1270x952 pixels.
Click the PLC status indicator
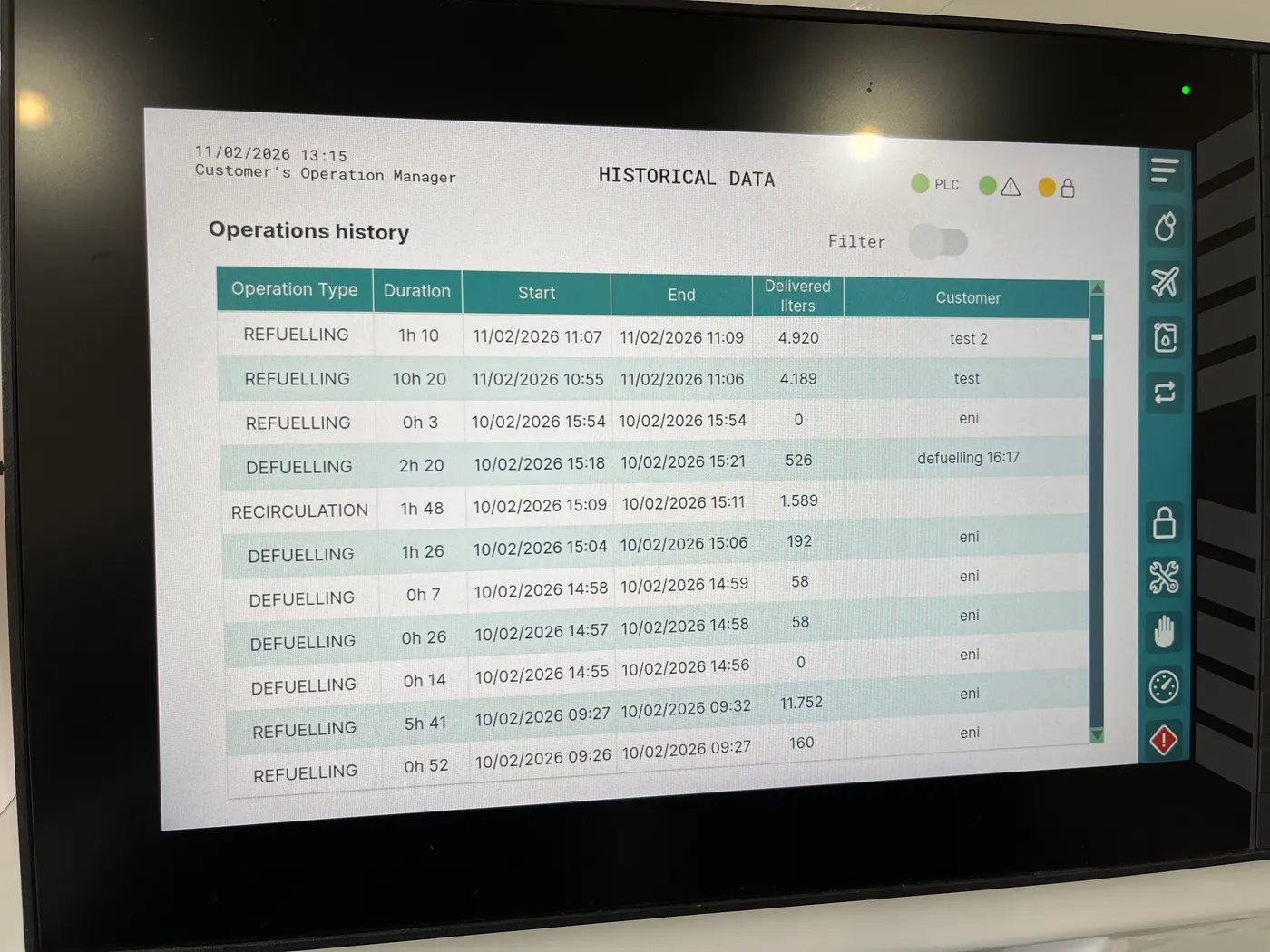click(935, 184)
